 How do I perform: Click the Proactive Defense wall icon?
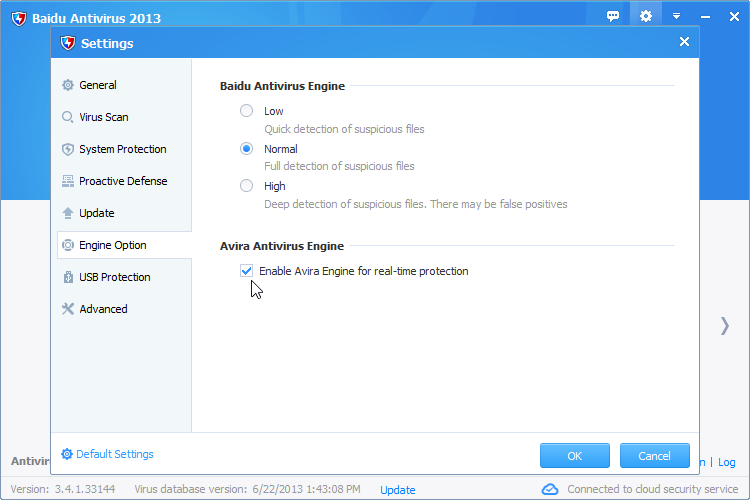pyautogui.click(x=68, y=181)
